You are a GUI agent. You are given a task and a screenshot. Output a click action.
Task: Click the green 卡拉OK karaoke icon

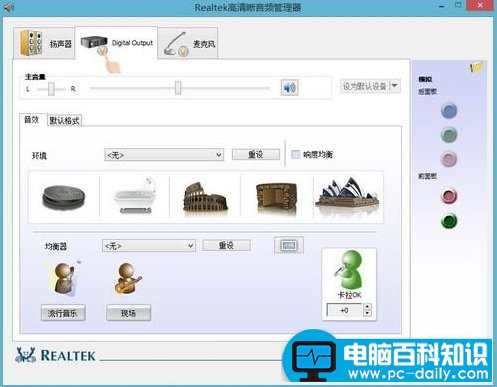pos(349,270)
